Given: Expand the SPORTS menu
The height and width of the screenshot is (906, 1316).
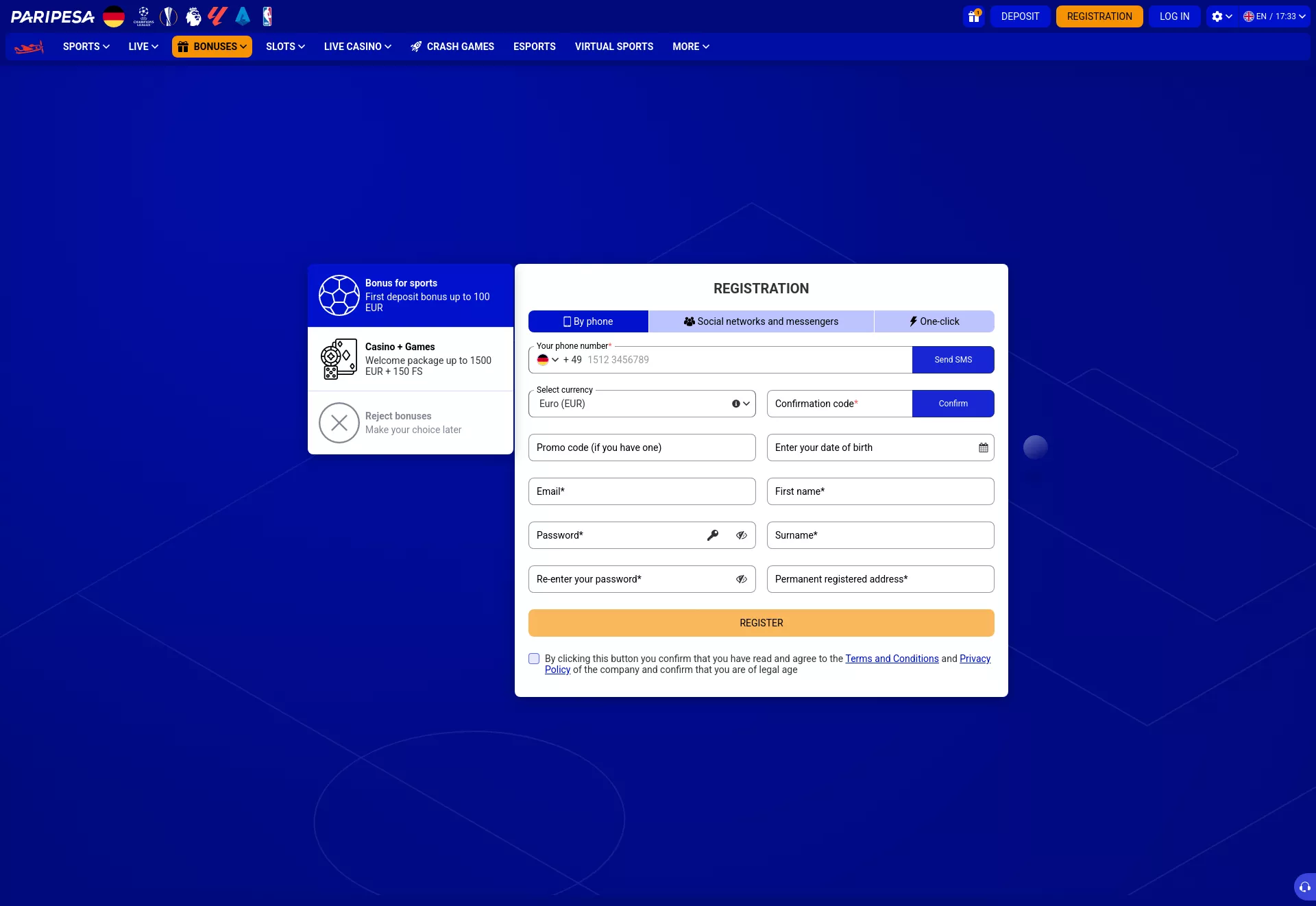Looking at the screenshot, I should [86, 47].
